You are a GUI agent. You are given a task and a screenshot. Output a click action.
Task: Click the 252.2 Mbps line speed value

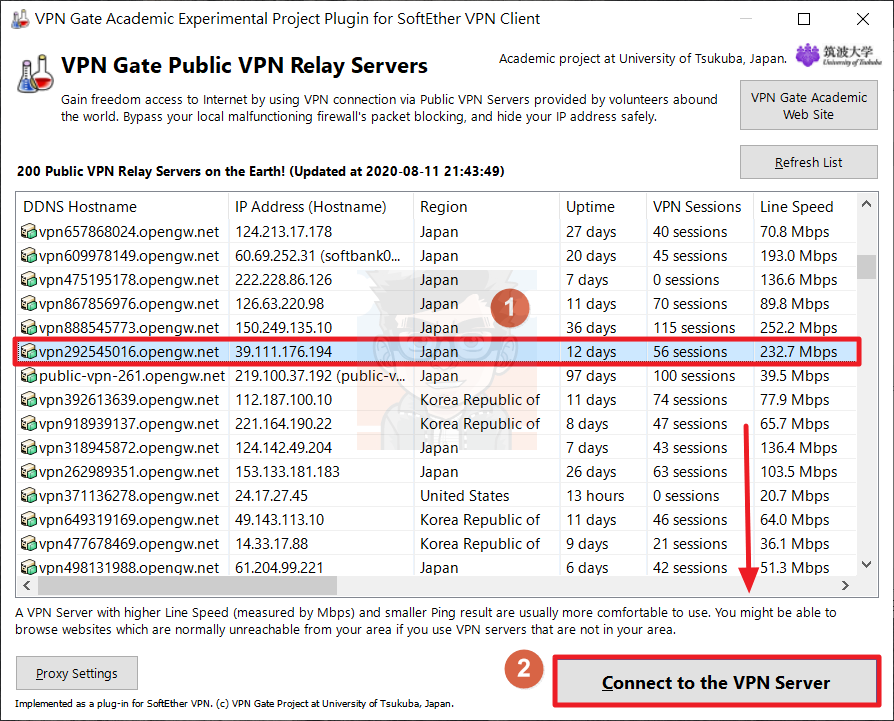point(799,328)
